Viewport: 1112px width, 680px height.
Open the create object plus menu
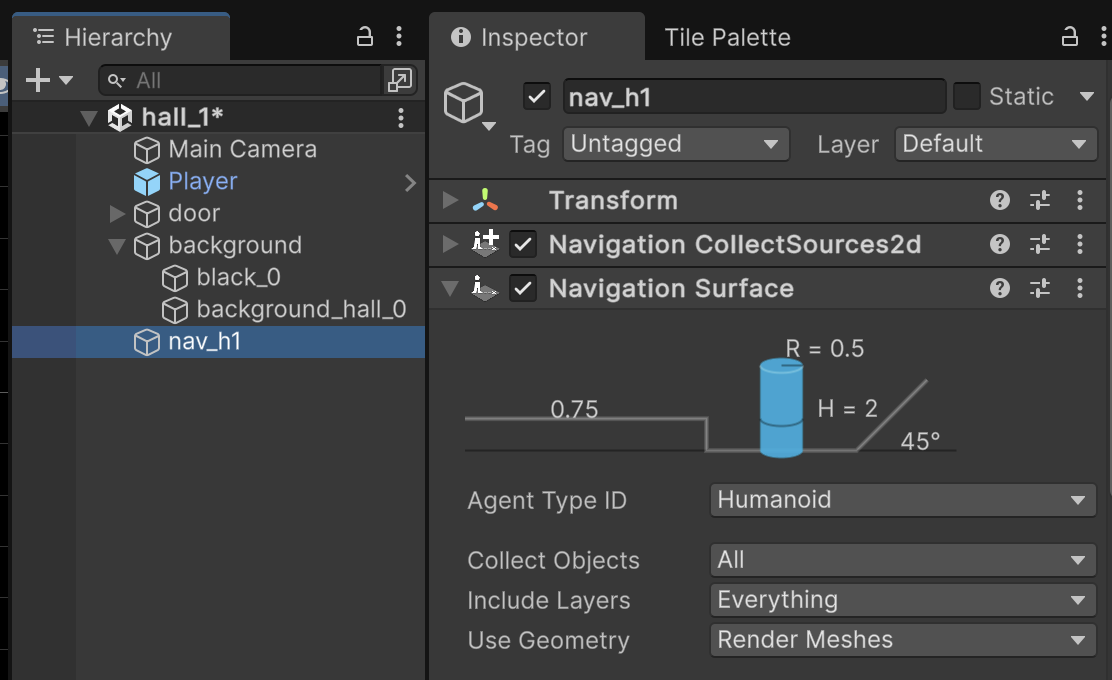pyautogui.click(x=48, y=81)
